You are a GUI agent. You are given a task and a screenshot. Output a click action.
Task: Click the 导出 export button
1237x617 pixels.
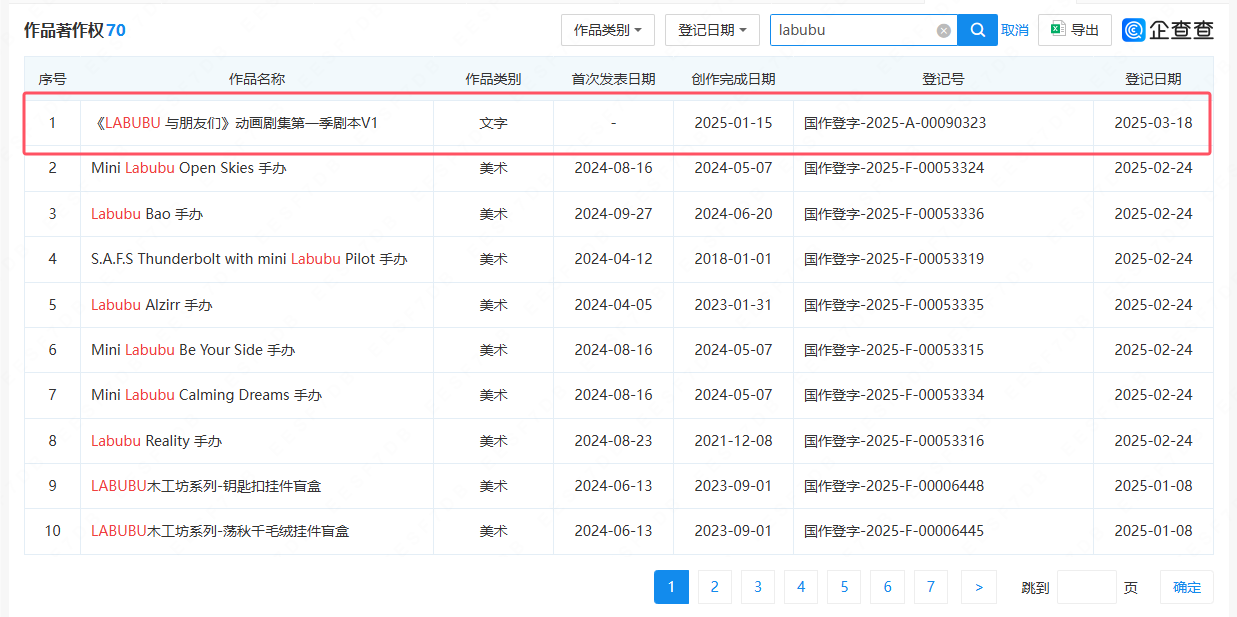(x=1075, y=30)
